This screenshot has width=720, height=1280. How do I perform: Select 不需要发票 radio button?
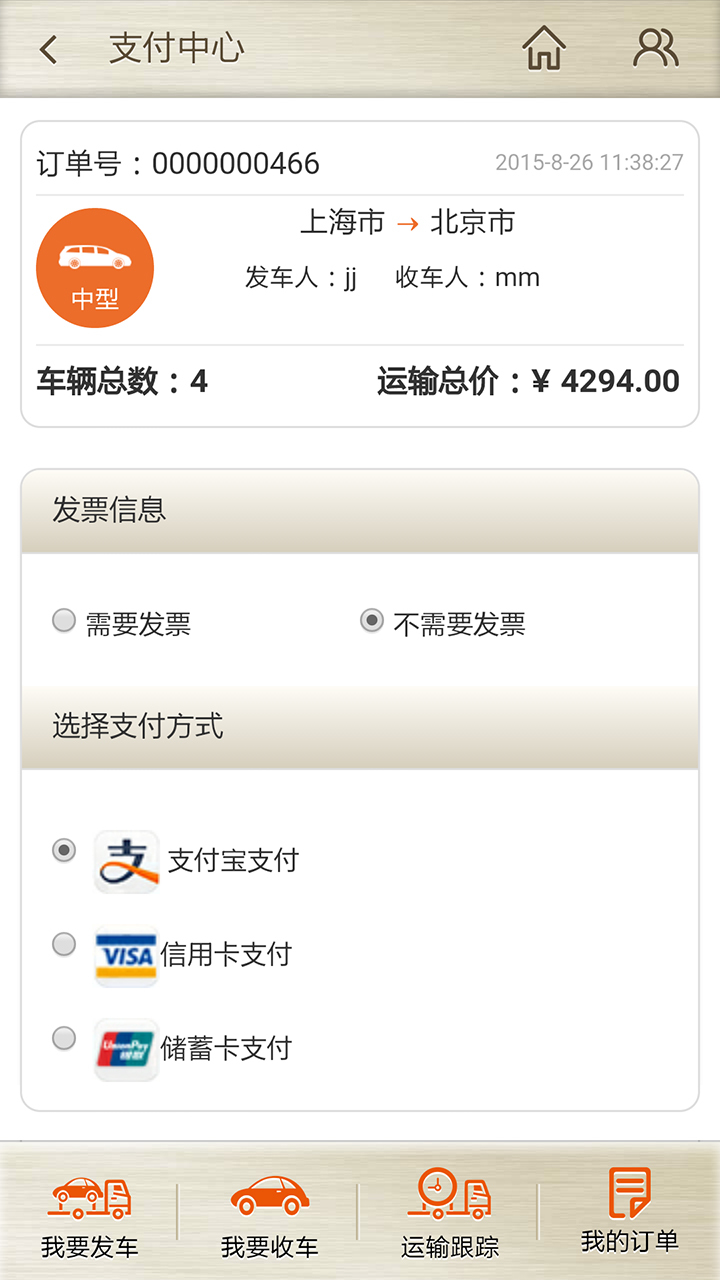pos(372,621)
